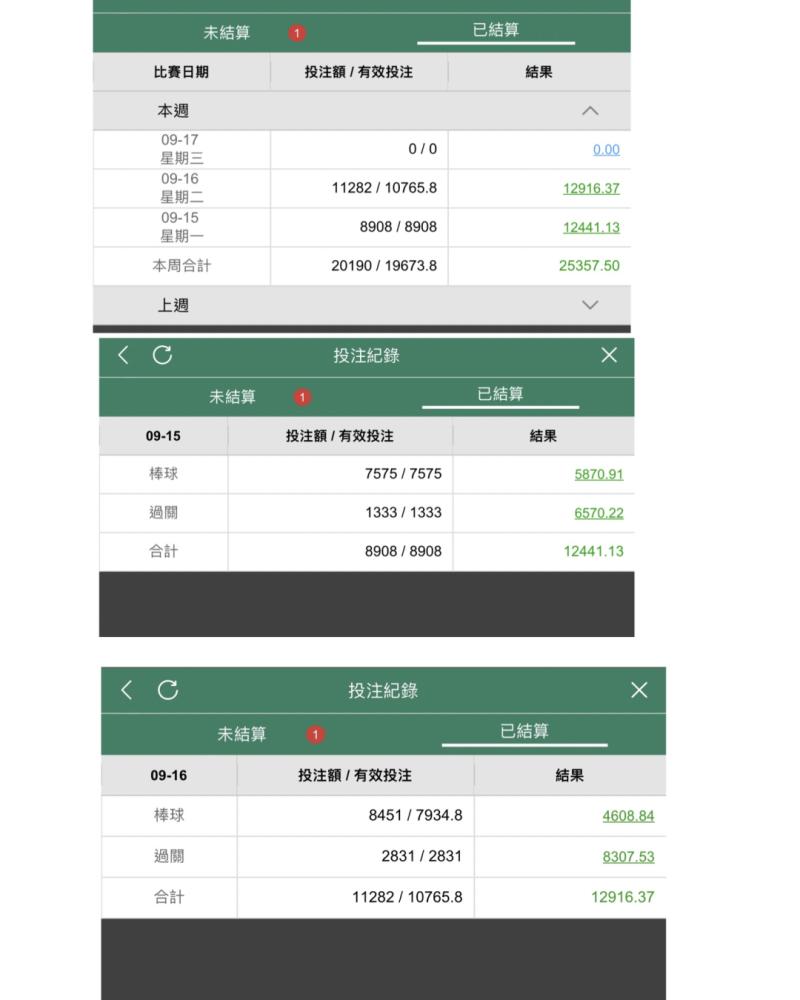Viewport: 800px width, 1000px height.
Task: Go back from the 09-15 投注紀錄 panel
Action: tap(124, 355)
